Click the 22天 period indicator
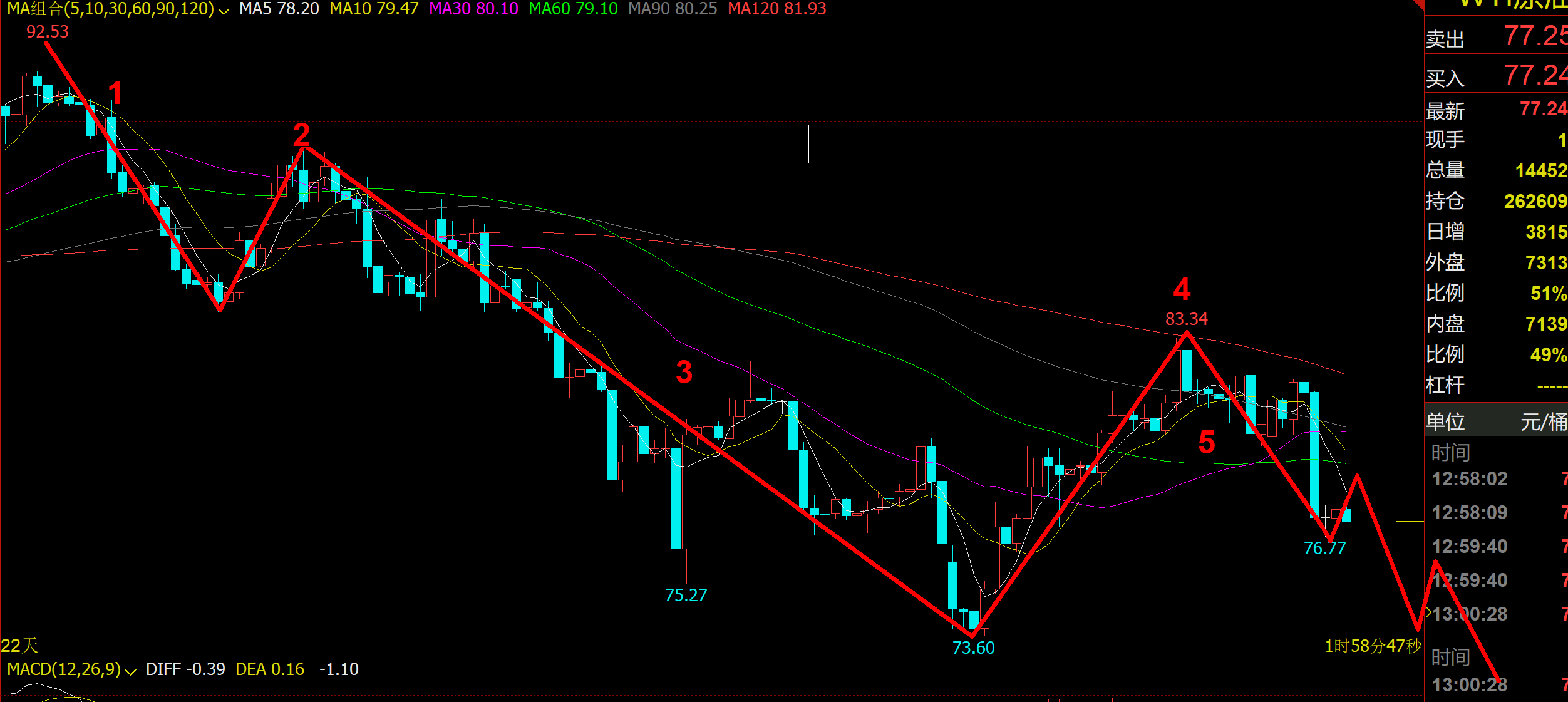The width and height of the screenshot is (1568, 702). click(x=19, y=646)
